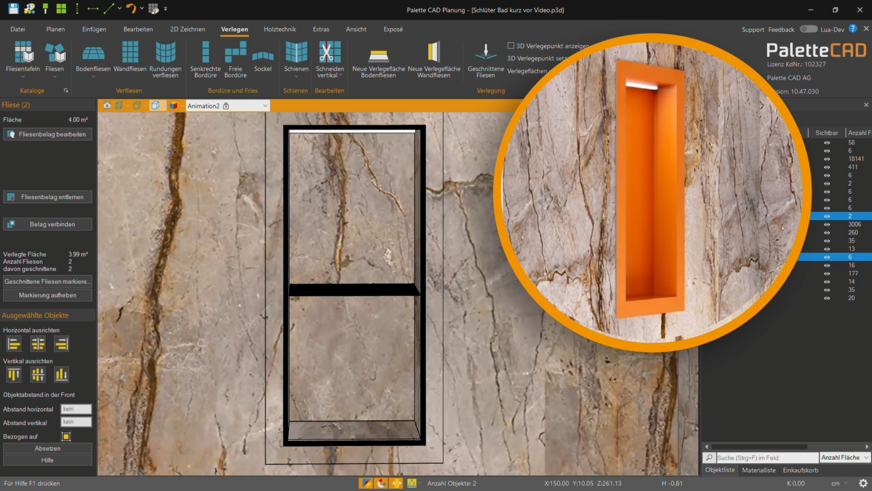Create Neue Verlegefläche Wandfliesen

tap(434, 59)
